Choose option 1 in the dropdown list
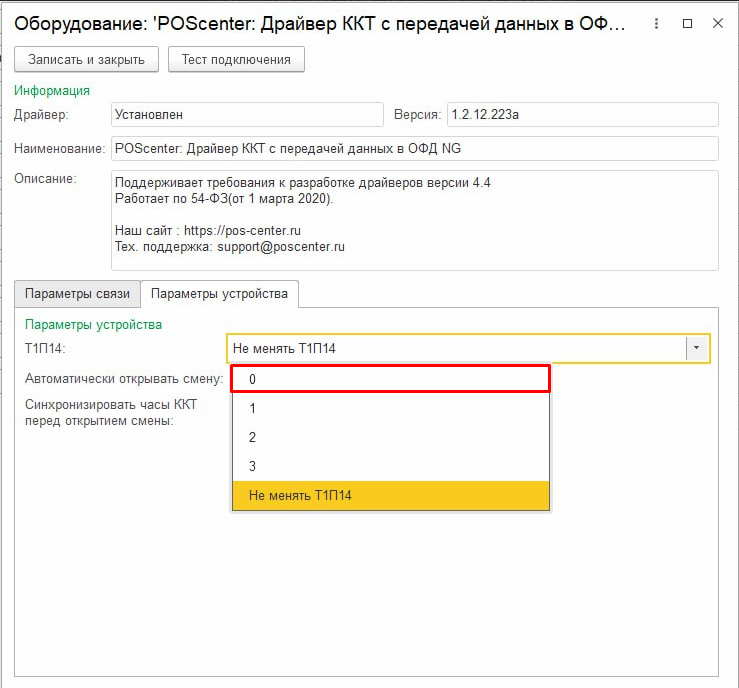 coord(391,408)
